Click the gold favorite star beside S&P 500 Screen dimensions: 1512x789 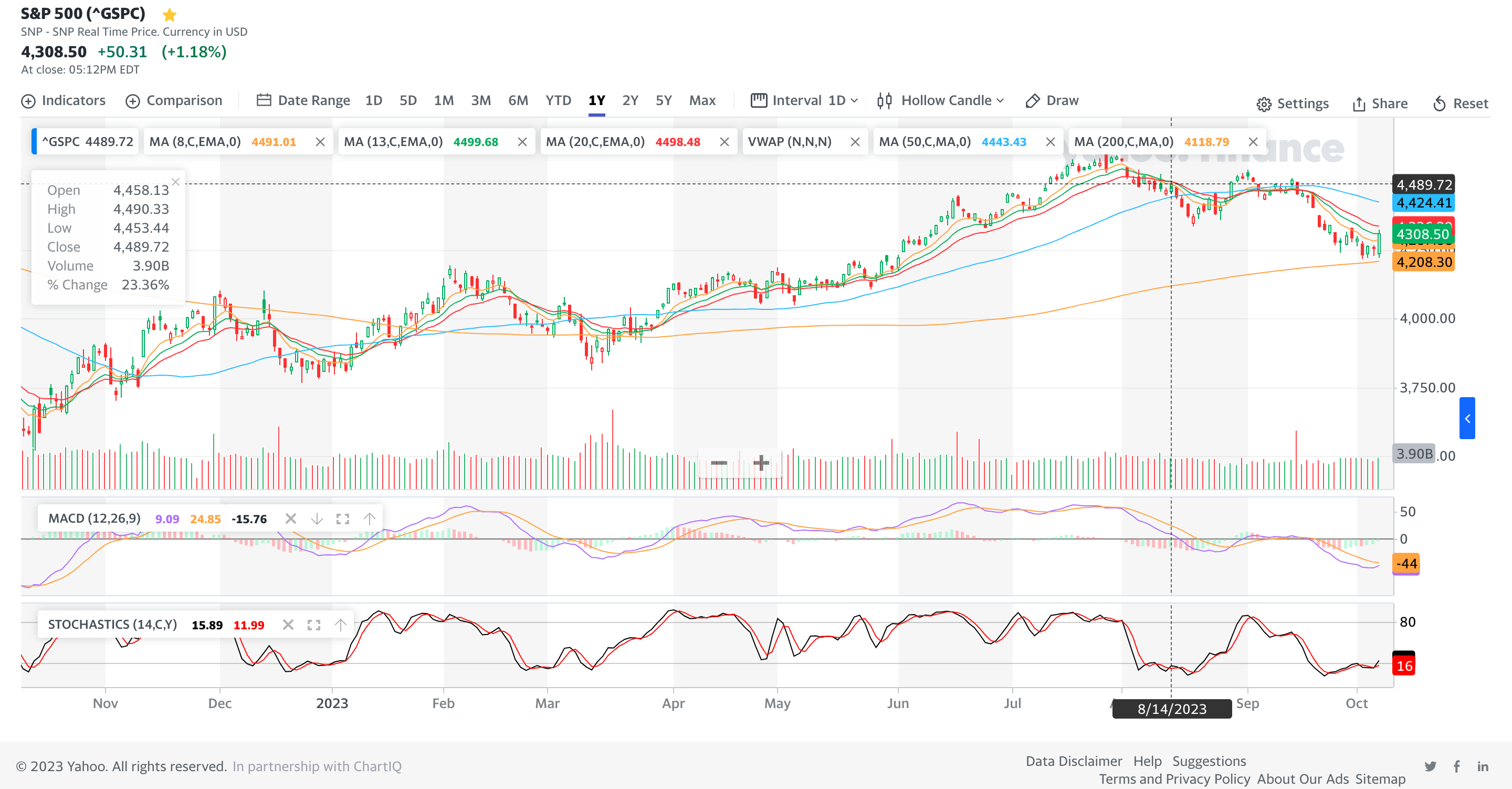coord(169,14)
